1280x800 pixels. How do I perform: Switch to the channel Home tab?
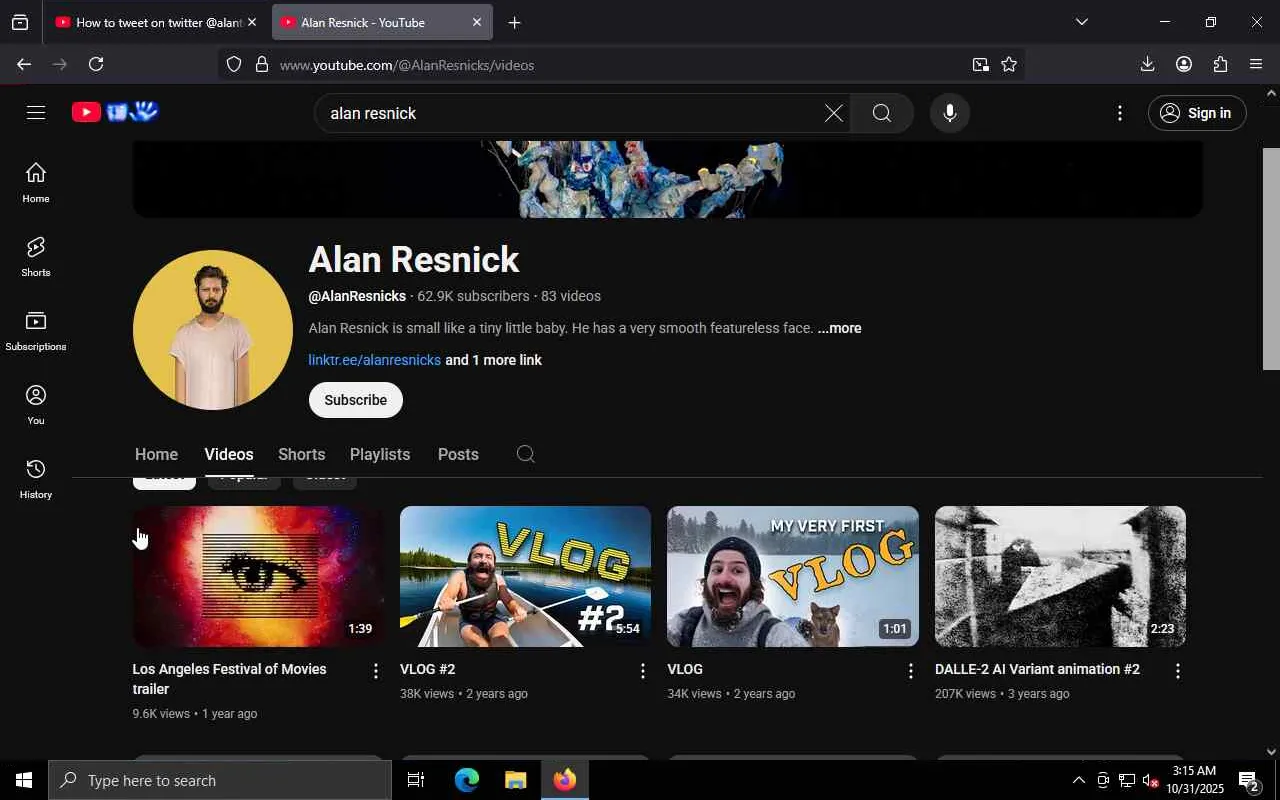point(156,454)
